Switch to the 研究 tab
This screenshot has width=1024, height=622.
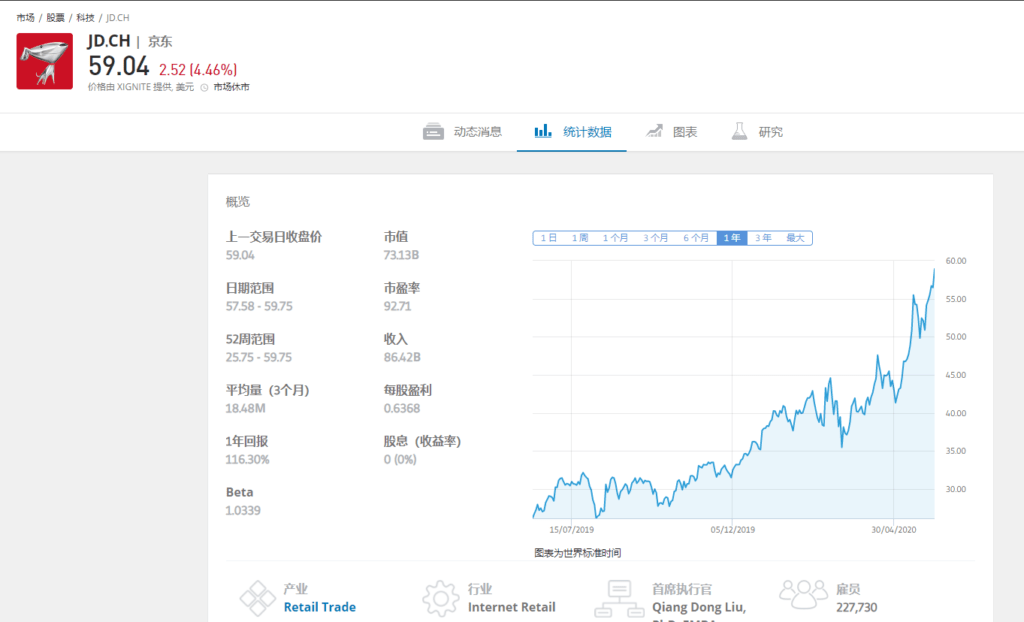pyautogui.click(x=756, y=132)
